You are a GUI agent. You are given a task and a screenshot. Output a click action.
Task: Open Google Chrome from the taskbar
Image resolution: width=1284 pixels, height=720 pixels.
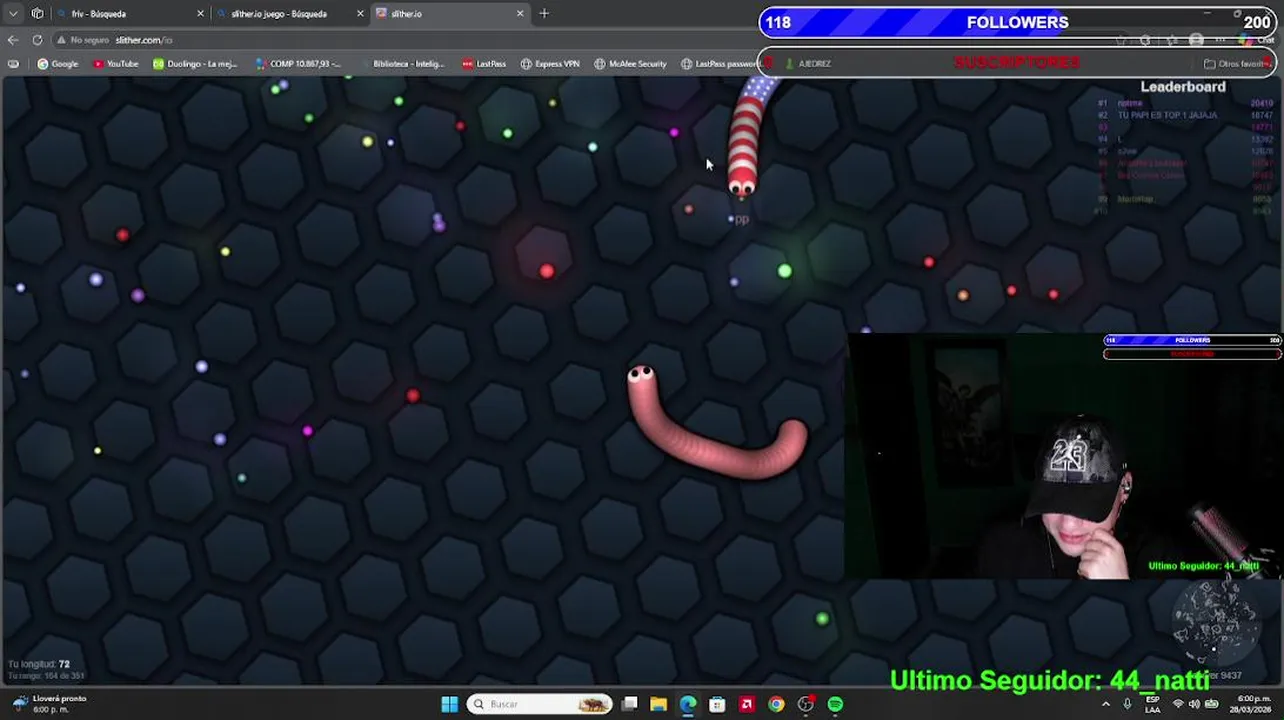[x=776, y=704]
